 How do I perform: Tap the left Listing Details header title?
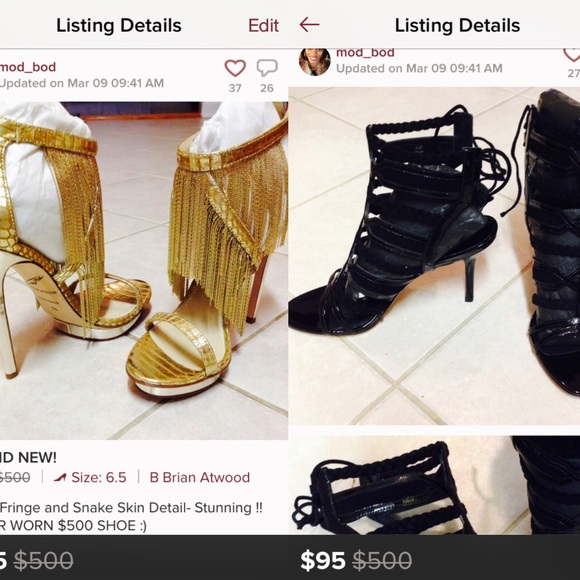[x=119, y=26]
